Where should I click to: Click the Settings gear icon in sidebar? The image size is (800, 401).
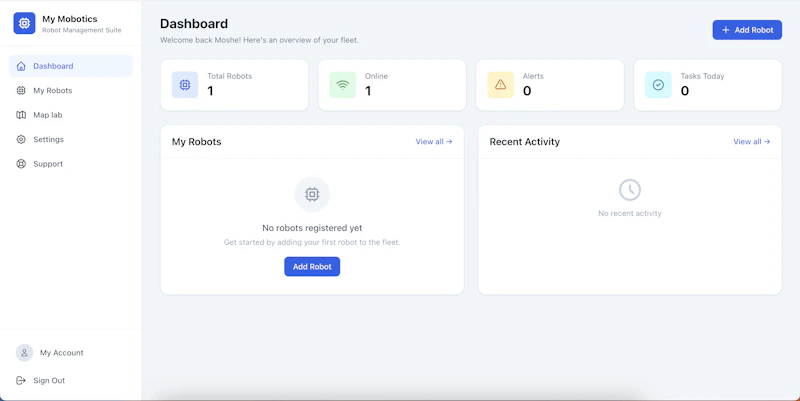21,139
